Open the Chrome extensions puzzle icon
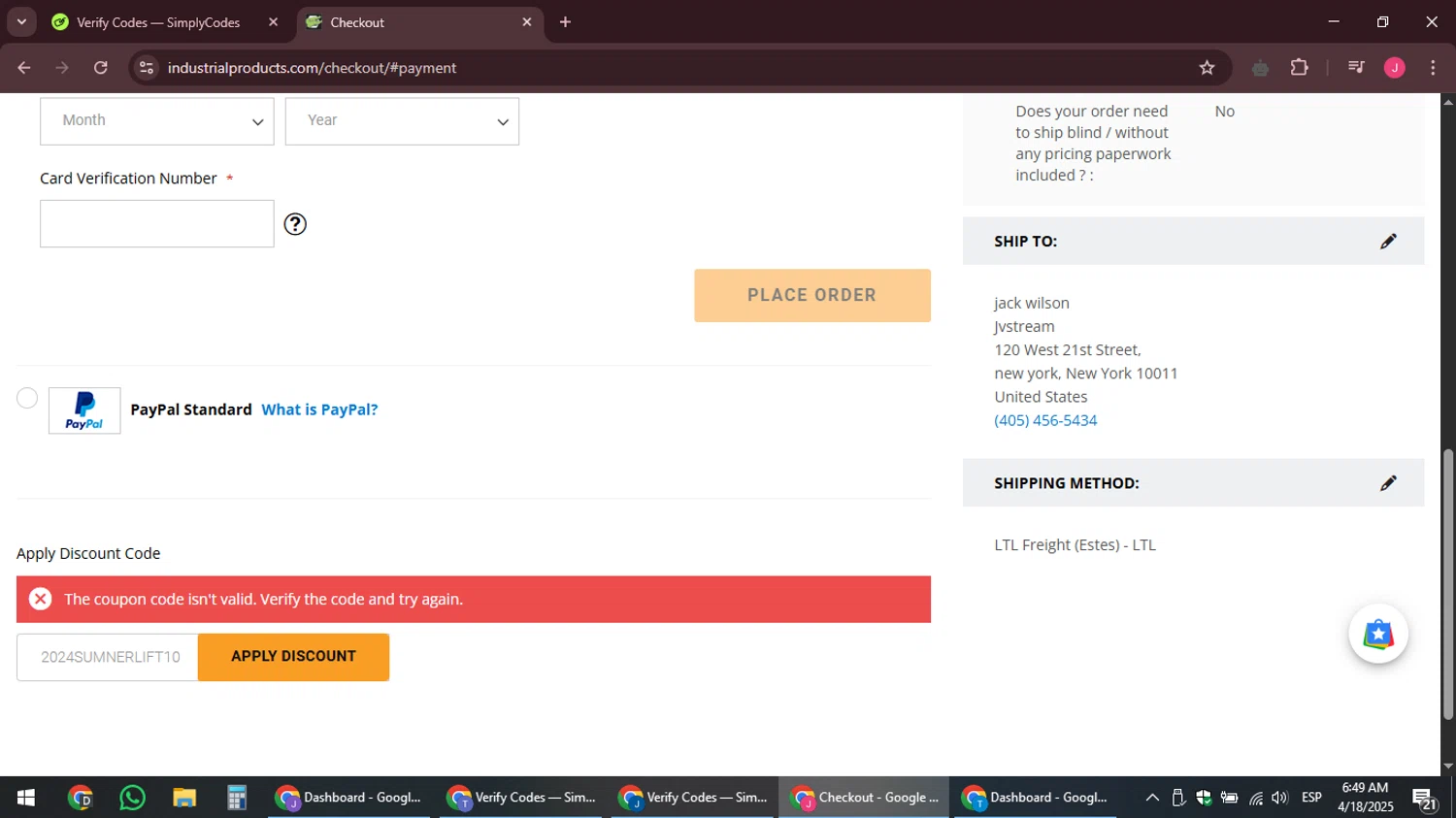 [x=1299, y=68]
